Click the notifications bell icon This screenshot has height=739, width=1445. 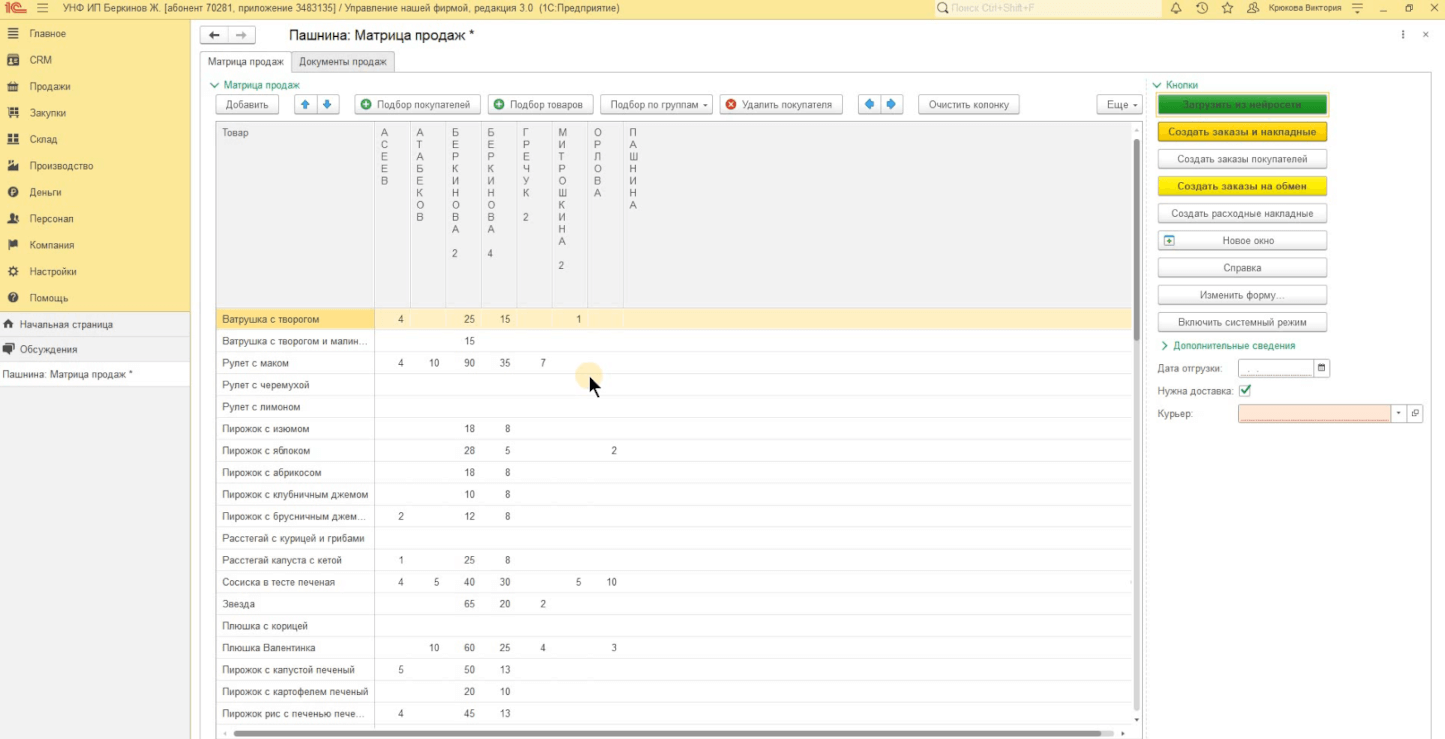point(1176,8)
